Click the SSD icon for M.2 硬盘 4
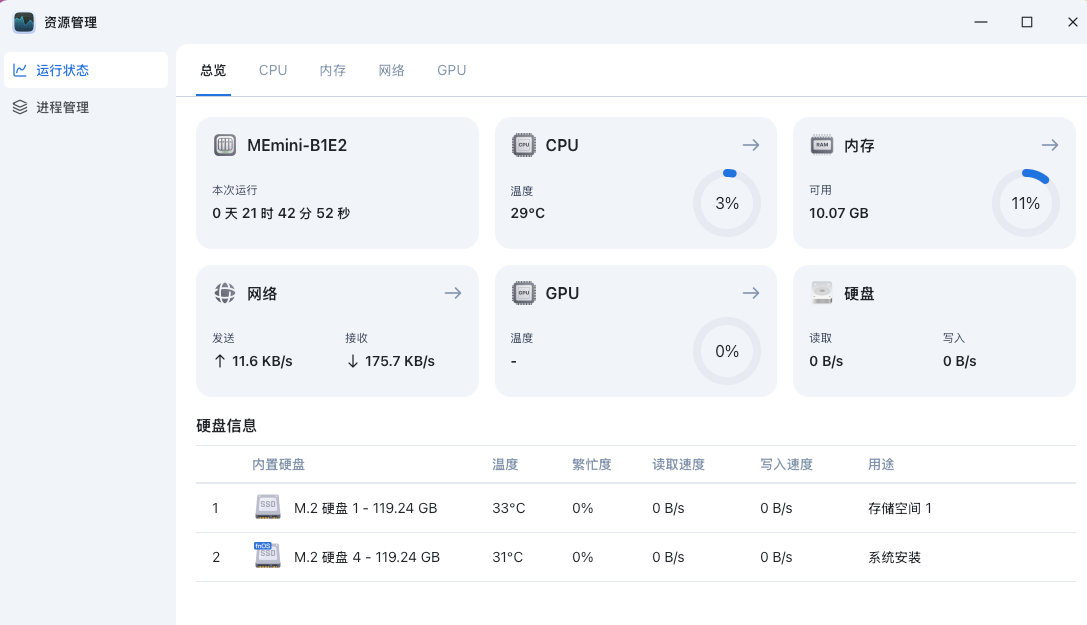This screenshot has height=625, width=1087. coord(267,556)
